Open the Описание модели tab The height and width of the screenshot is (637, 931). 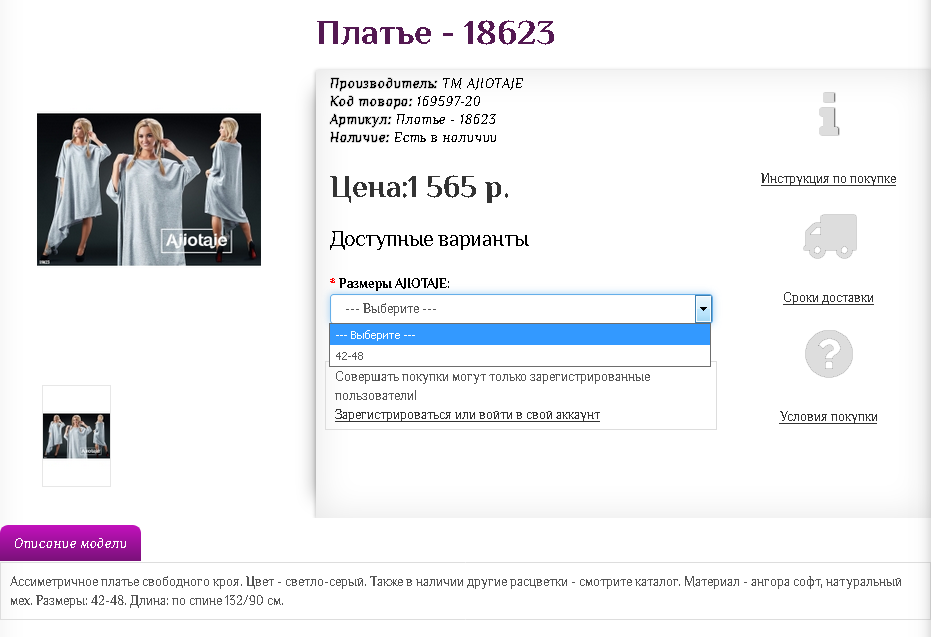(x=71, y=543)
